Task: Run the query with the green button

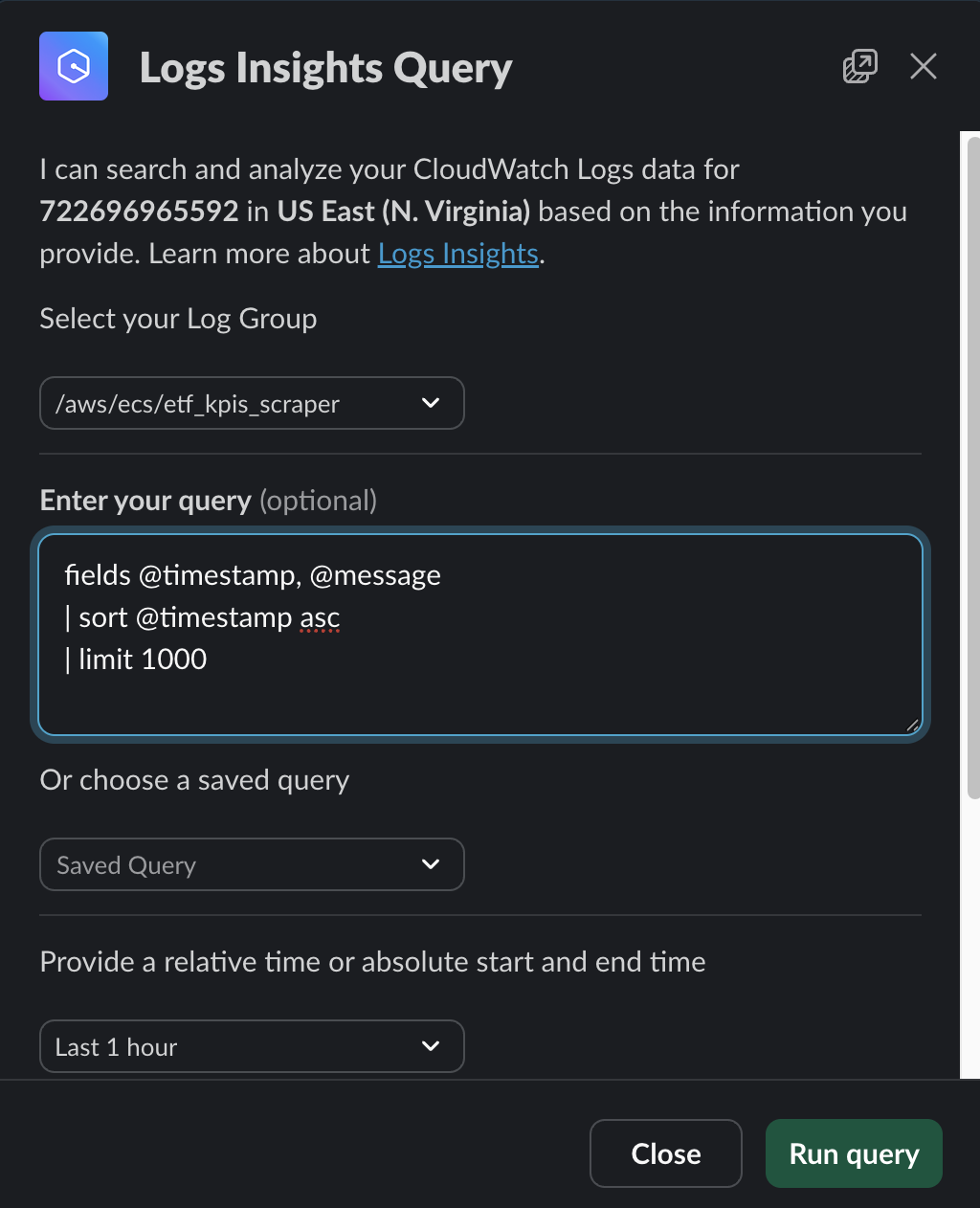Action: pyautogui.click(x=854, y=1153)
